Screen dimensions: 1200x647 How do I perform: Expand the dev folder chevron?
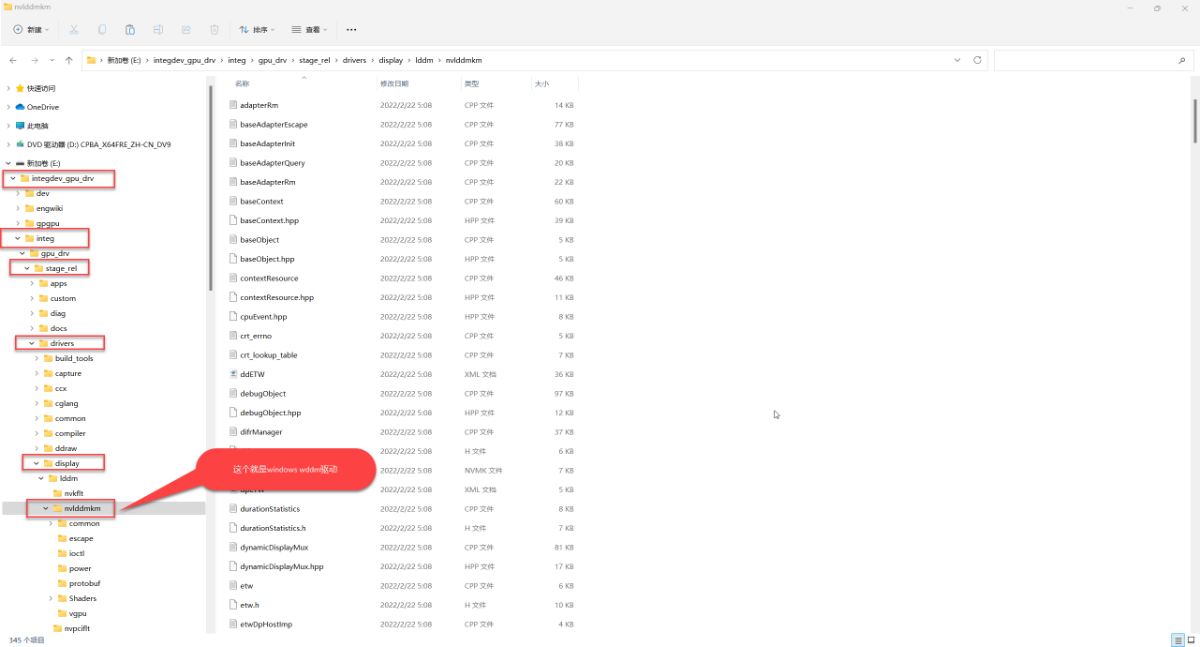tap(18, 193)
